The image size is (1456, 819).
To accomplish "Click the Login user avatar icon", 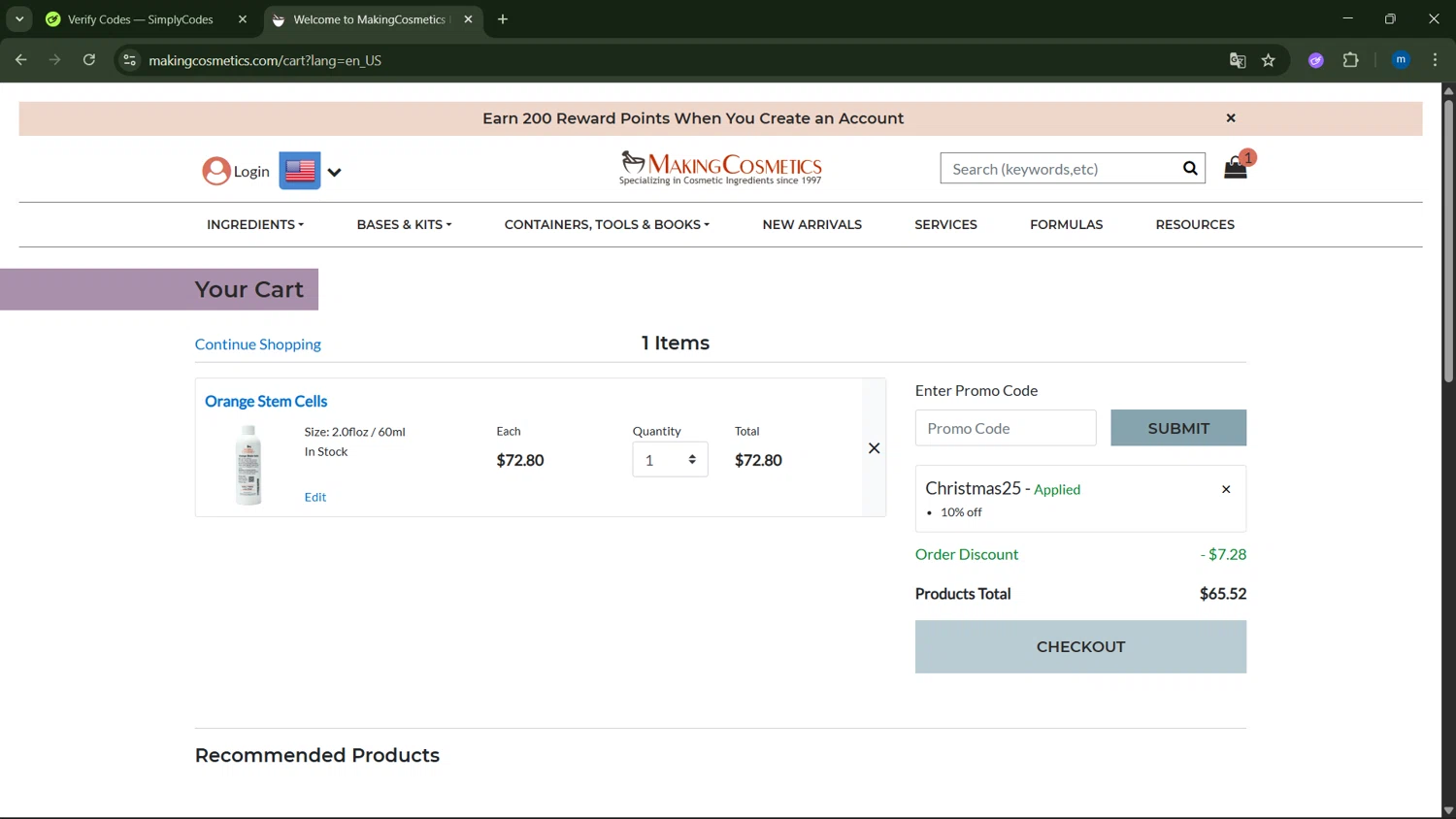I will (x=215, y=171).
